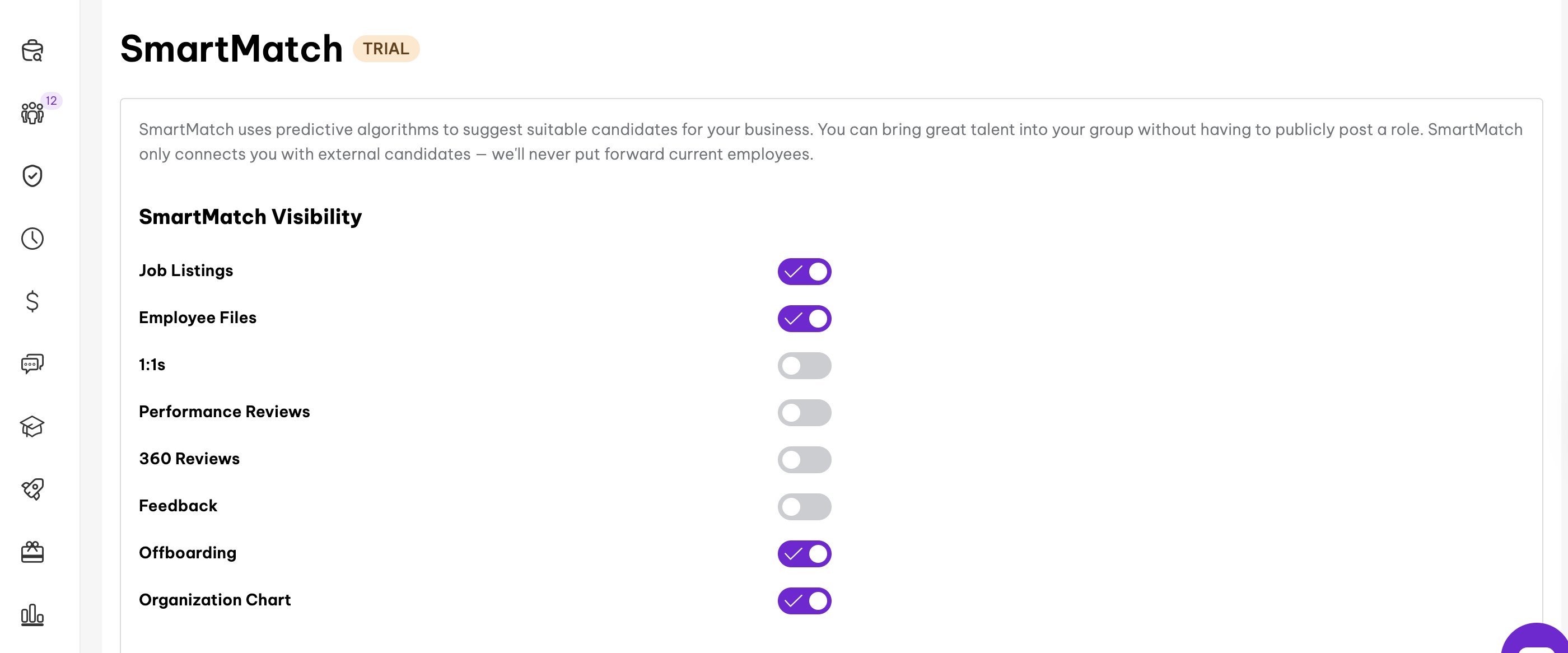Turn off Employee Files visibility

(804, 318)
